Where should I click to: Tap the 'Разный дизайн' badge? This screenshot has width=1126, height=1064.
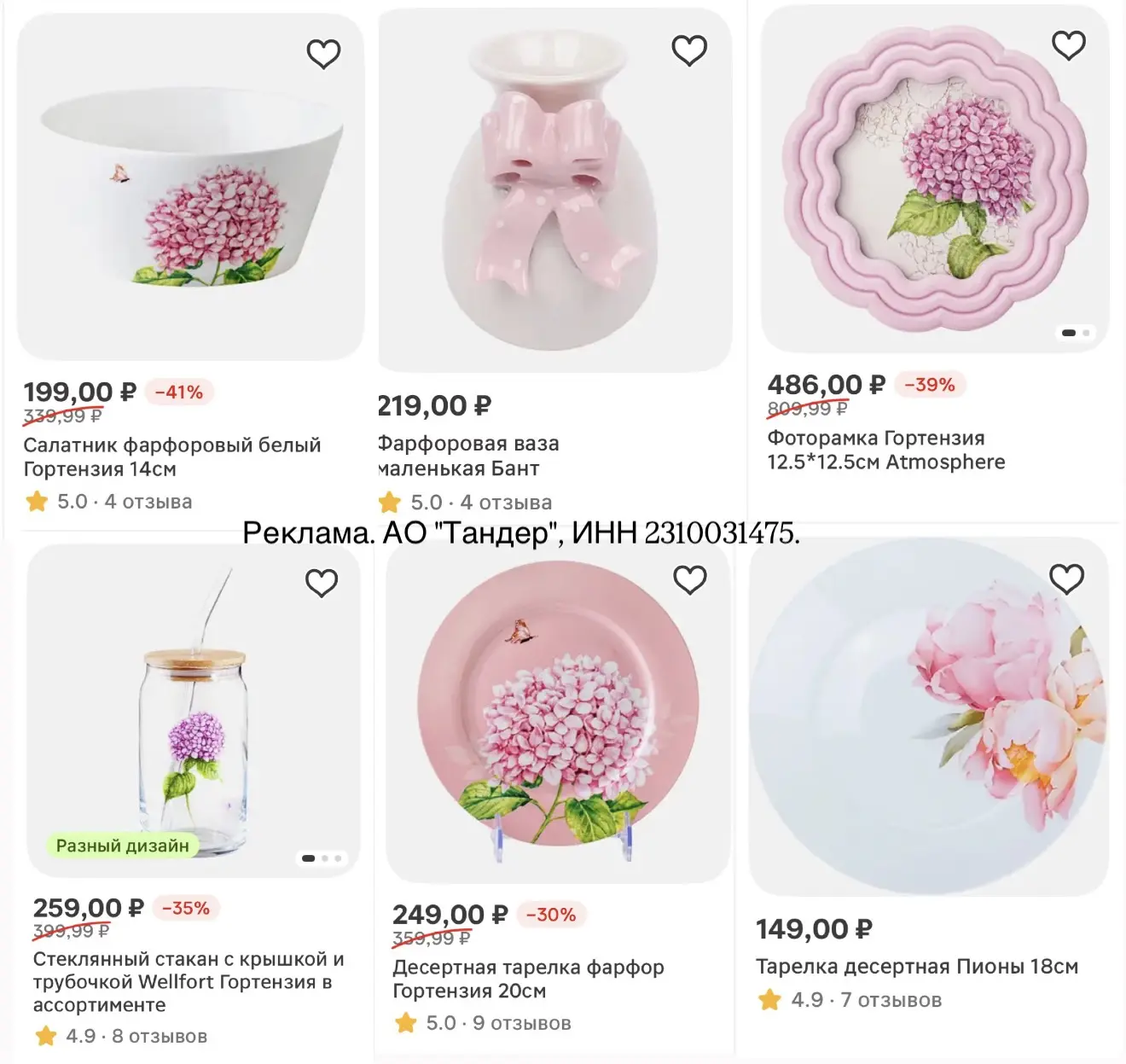(122, 846)
